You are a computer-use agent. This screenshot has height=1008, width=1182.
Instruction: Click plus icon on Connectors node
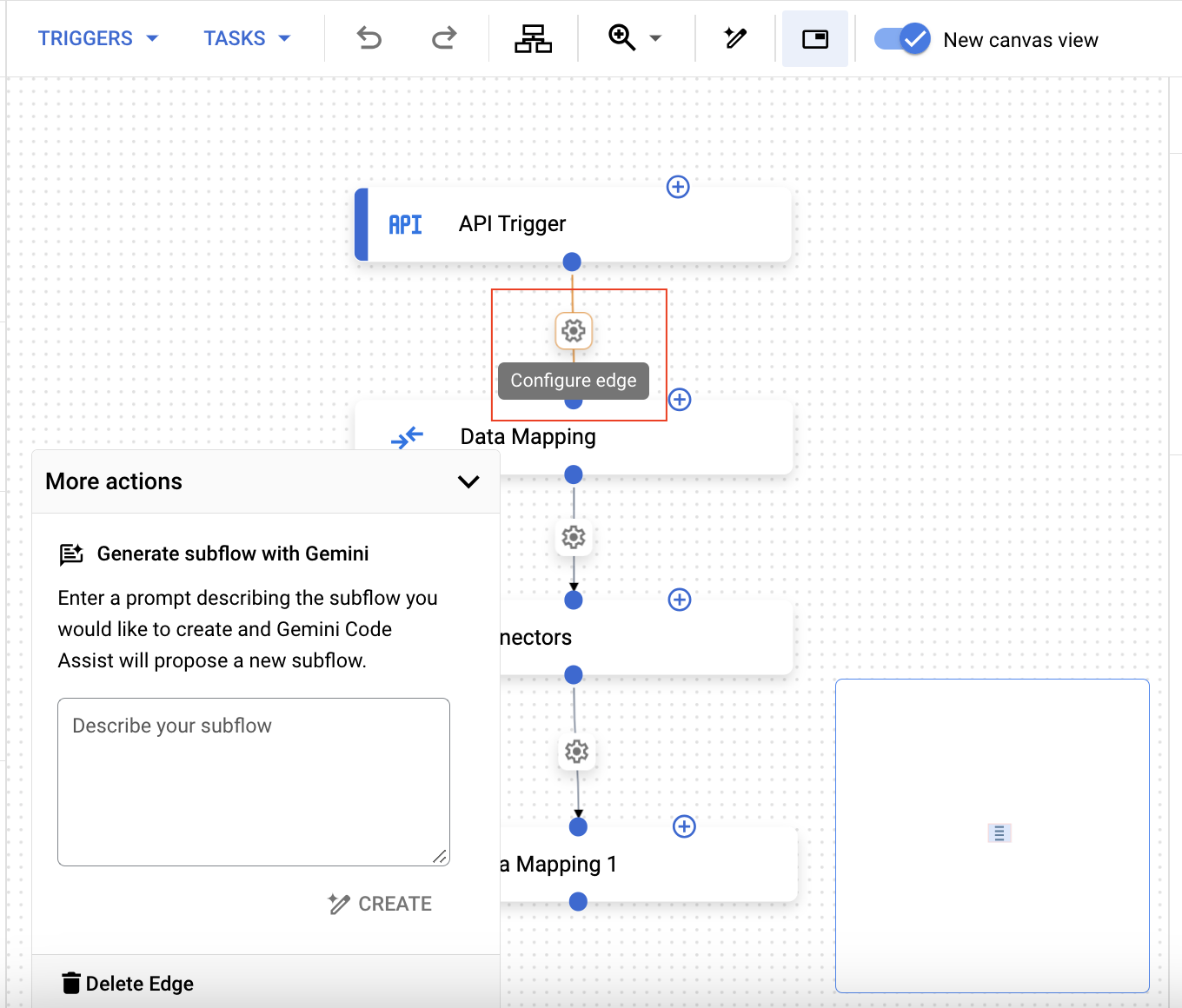point(680,600)
